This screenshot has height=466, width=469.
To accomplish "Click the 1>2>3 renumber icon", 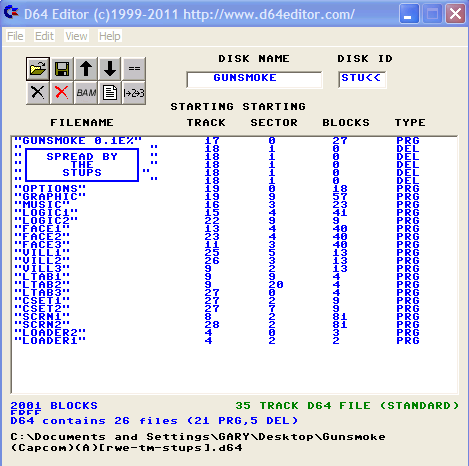I will tap(134, 93).
